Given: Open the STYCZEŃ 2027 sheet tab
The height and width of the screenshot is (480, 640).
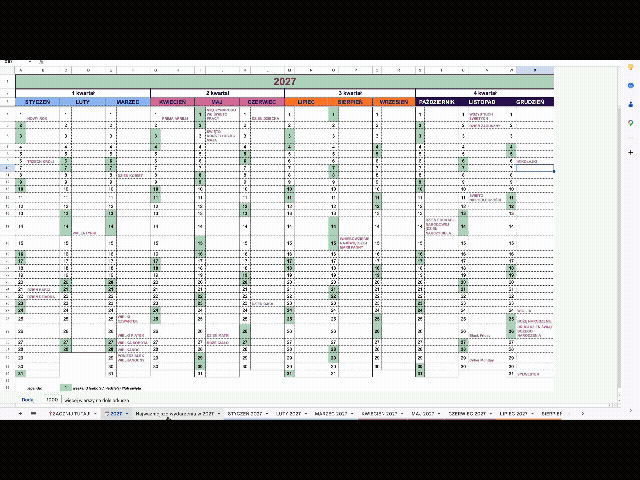Looking at the screenshot, I should click(x=245, y=413).
